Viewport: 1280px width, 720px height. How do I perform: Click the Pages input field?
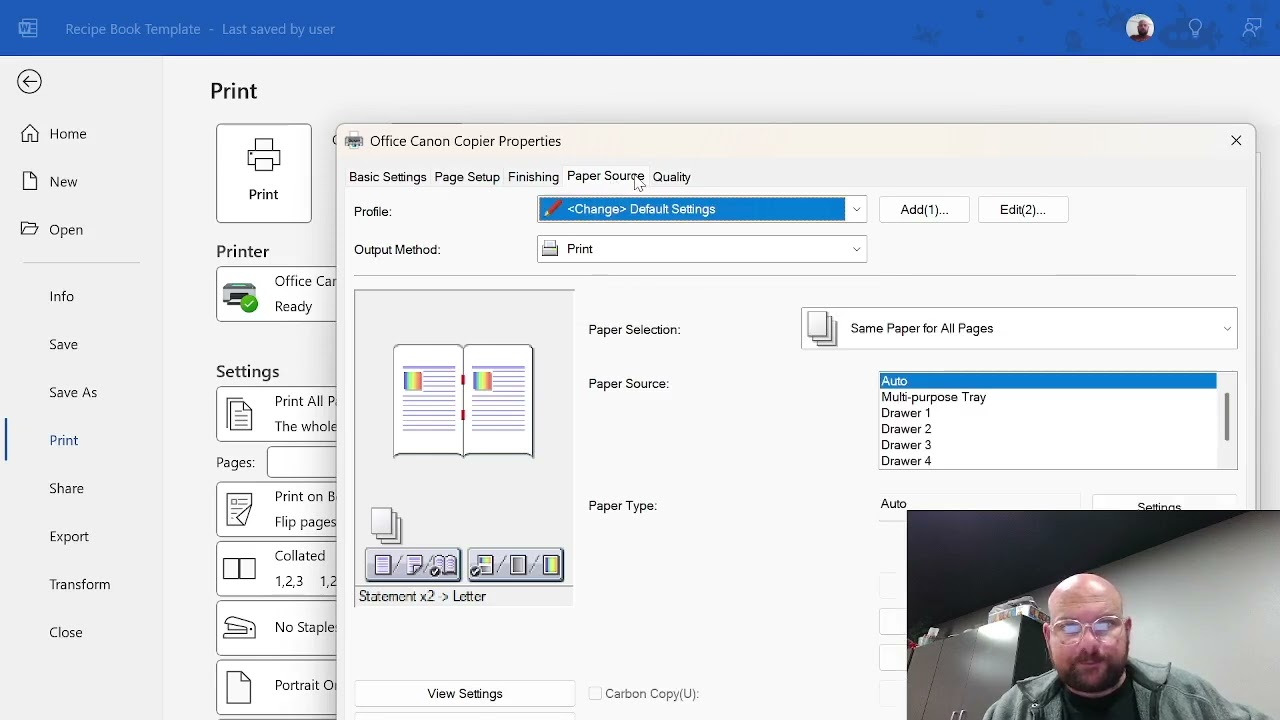302,462
